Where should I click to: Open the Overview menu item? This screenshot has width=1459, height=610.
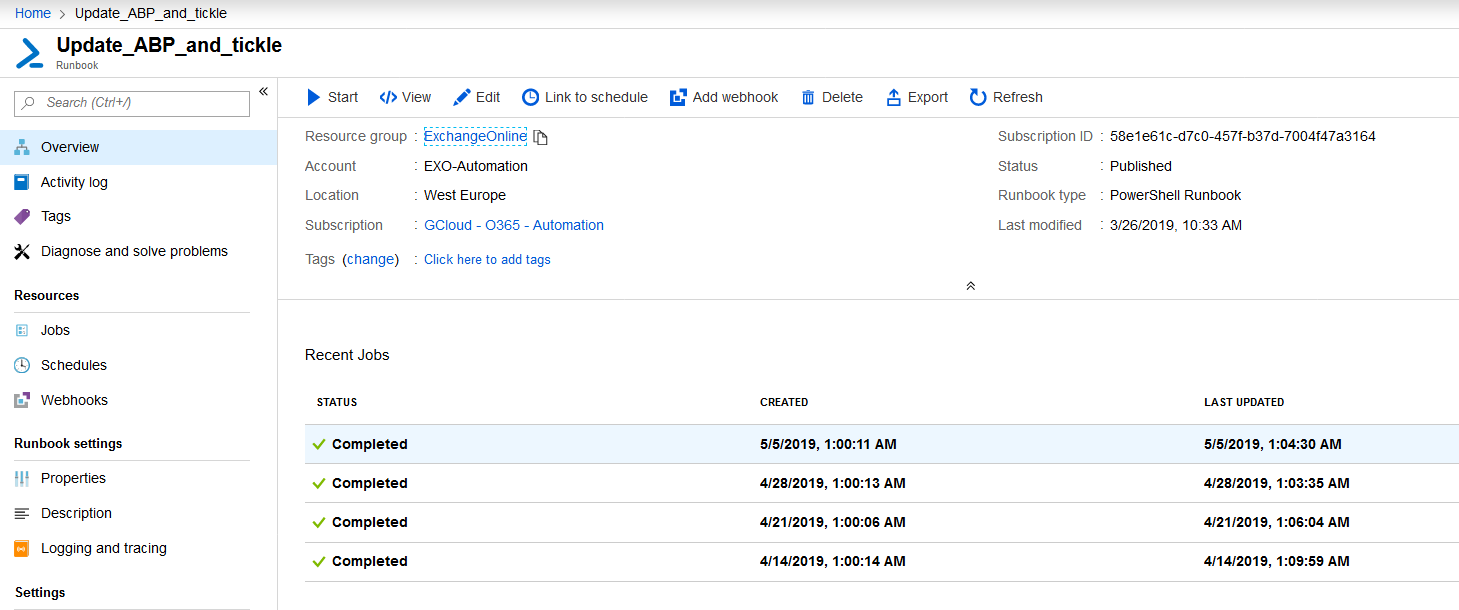point(139,147)
